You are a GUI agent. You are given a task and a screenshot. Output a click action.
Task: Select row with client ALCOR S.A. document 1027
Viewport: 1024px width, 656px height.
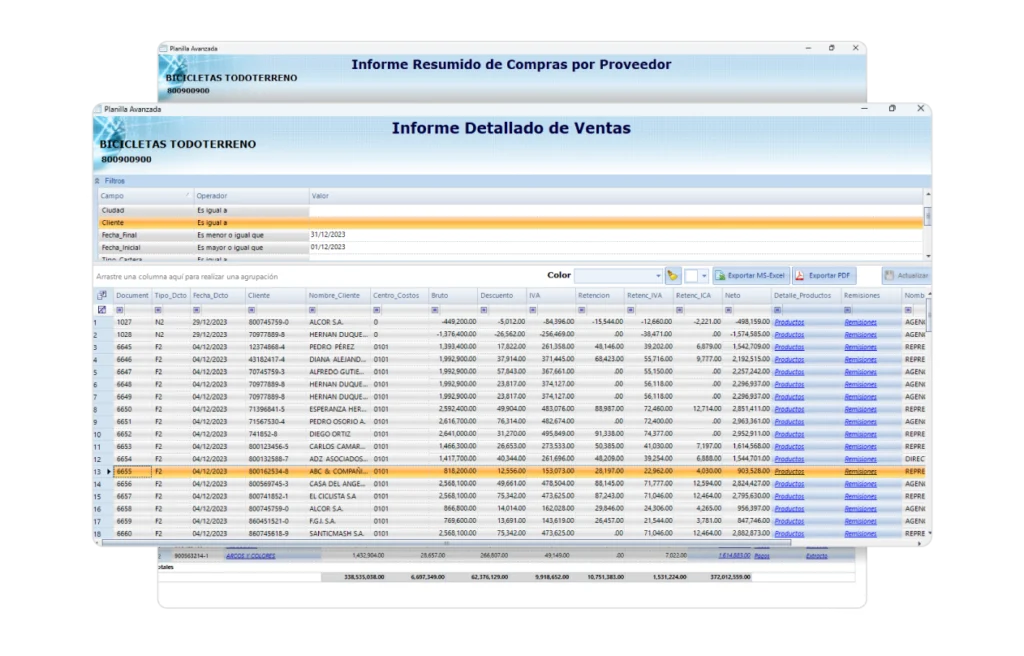[x=509, y=322]
